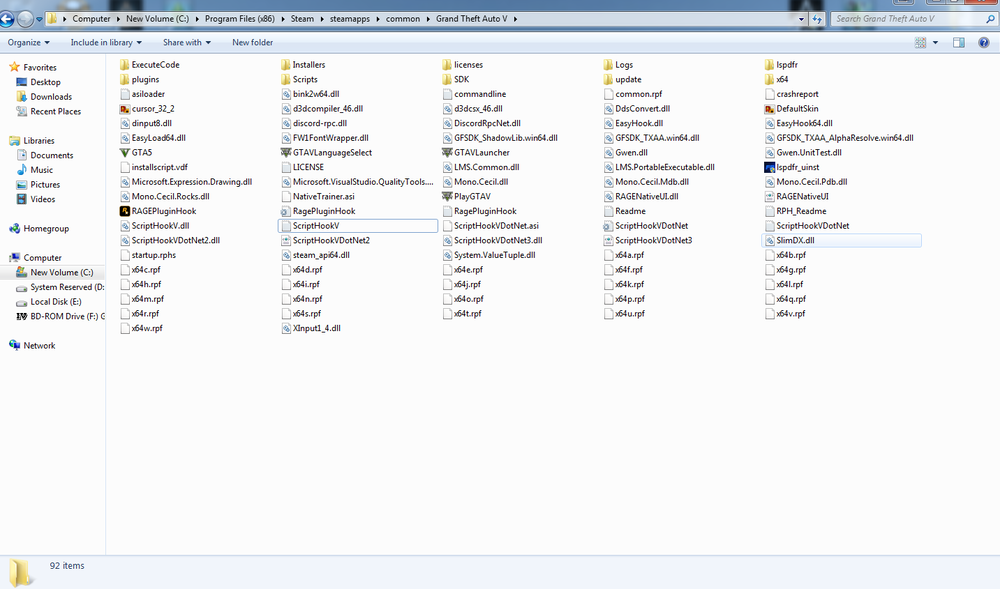The width and height of the screenshot is (1000, 589).
Task: Select the common.rpf file
Action: pos(633,94)
